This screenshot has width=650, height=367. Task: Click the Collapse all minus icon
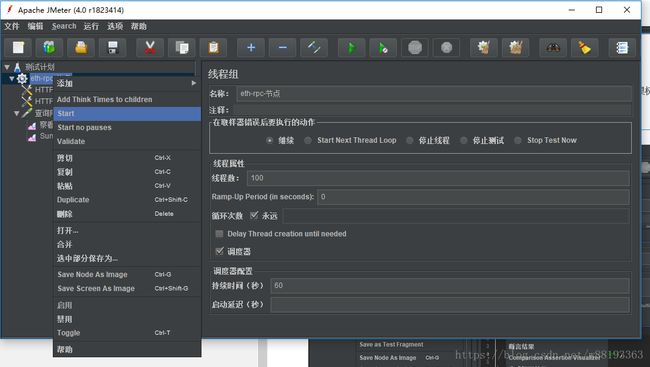(282, 48)
